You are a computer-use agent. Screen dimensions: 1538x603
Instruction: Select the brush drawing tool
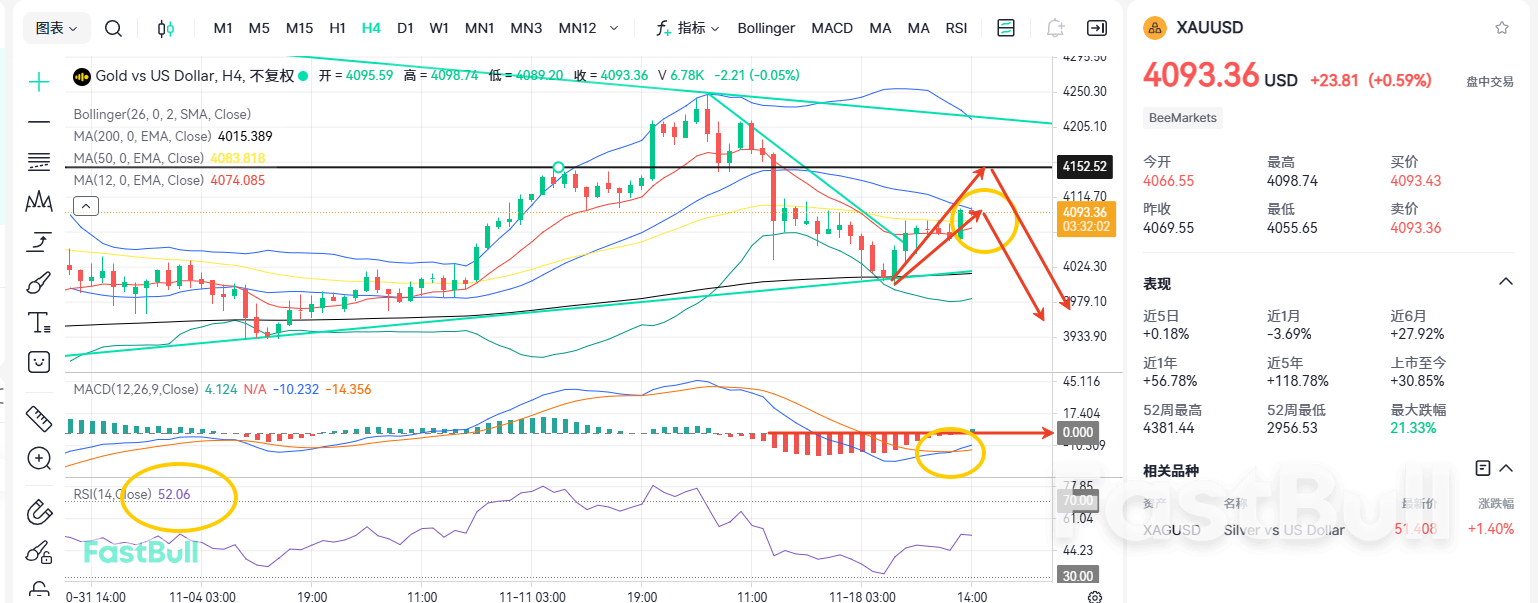pyautogui.click(x=39, y=282)
